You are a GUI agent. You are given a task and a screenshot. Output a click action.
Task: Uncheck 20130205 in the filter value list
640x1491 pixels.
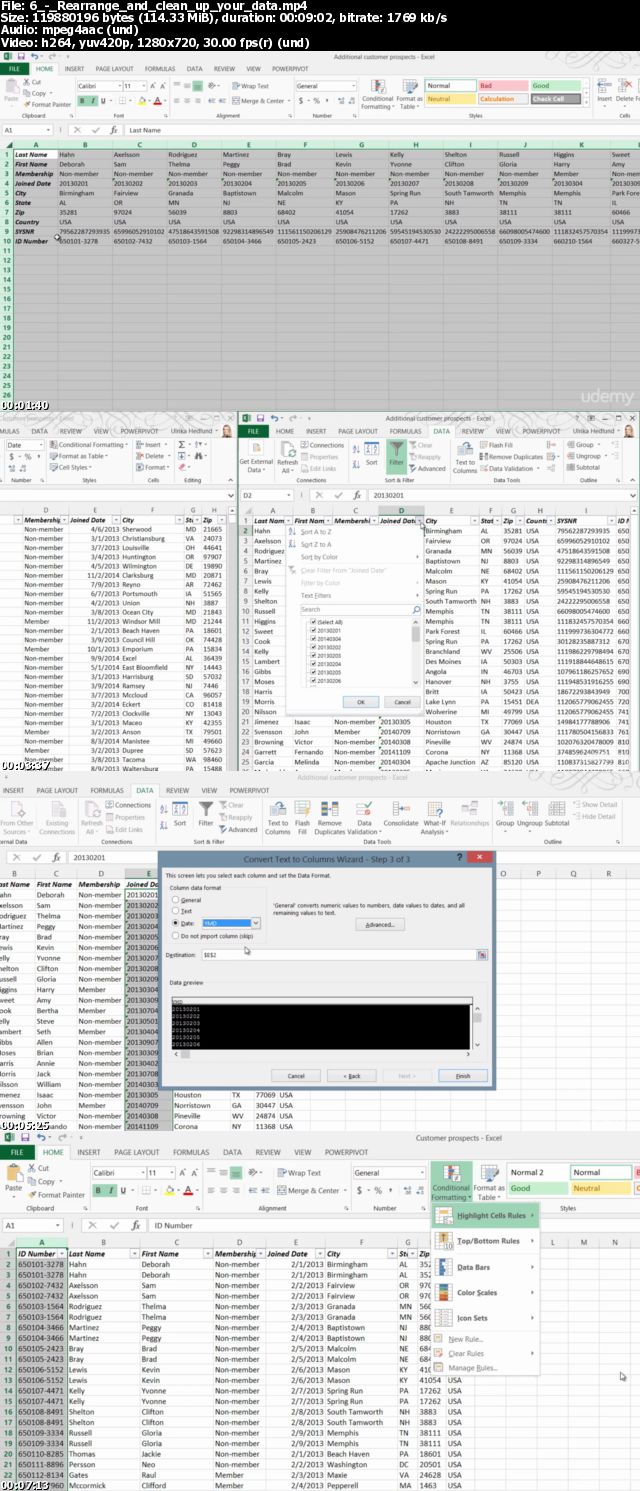pyautogui.click(x=313, y=672)
